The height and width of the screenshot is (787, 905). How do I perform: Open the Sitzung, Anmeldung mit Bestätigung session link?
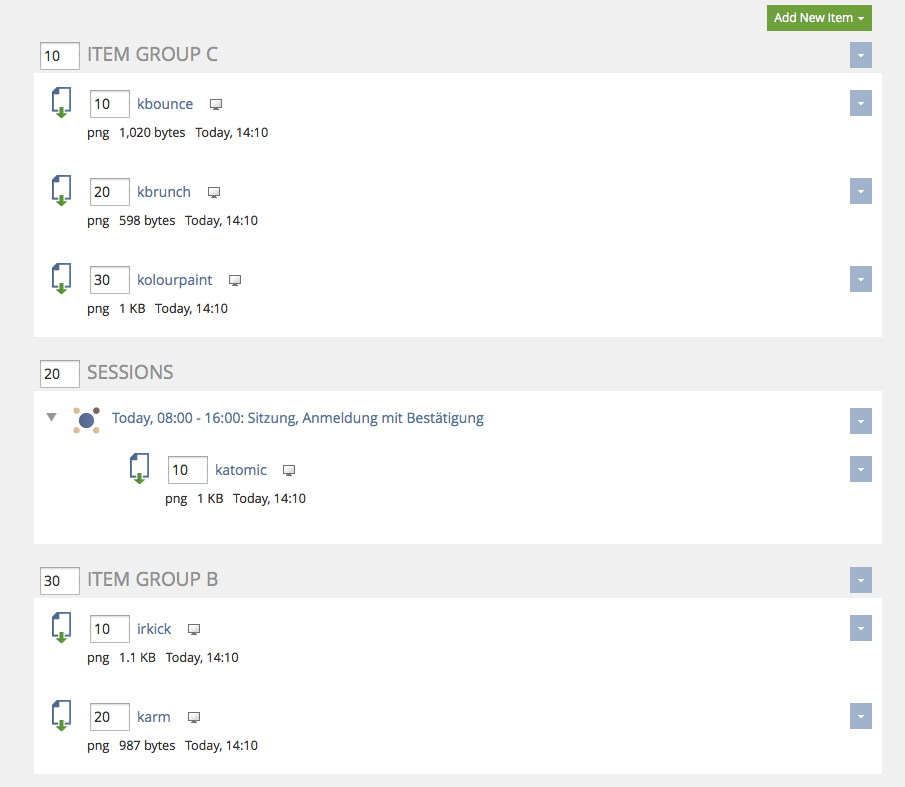pyautogui.click(x=297, y=418)
